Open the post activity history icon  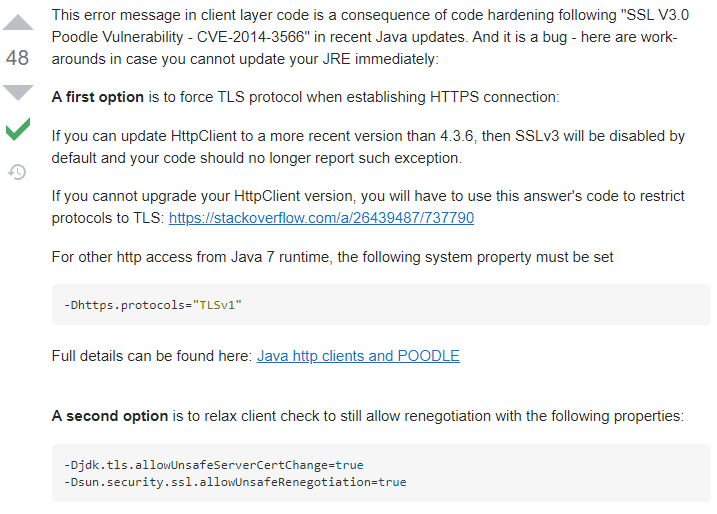(x=18, y=172)
